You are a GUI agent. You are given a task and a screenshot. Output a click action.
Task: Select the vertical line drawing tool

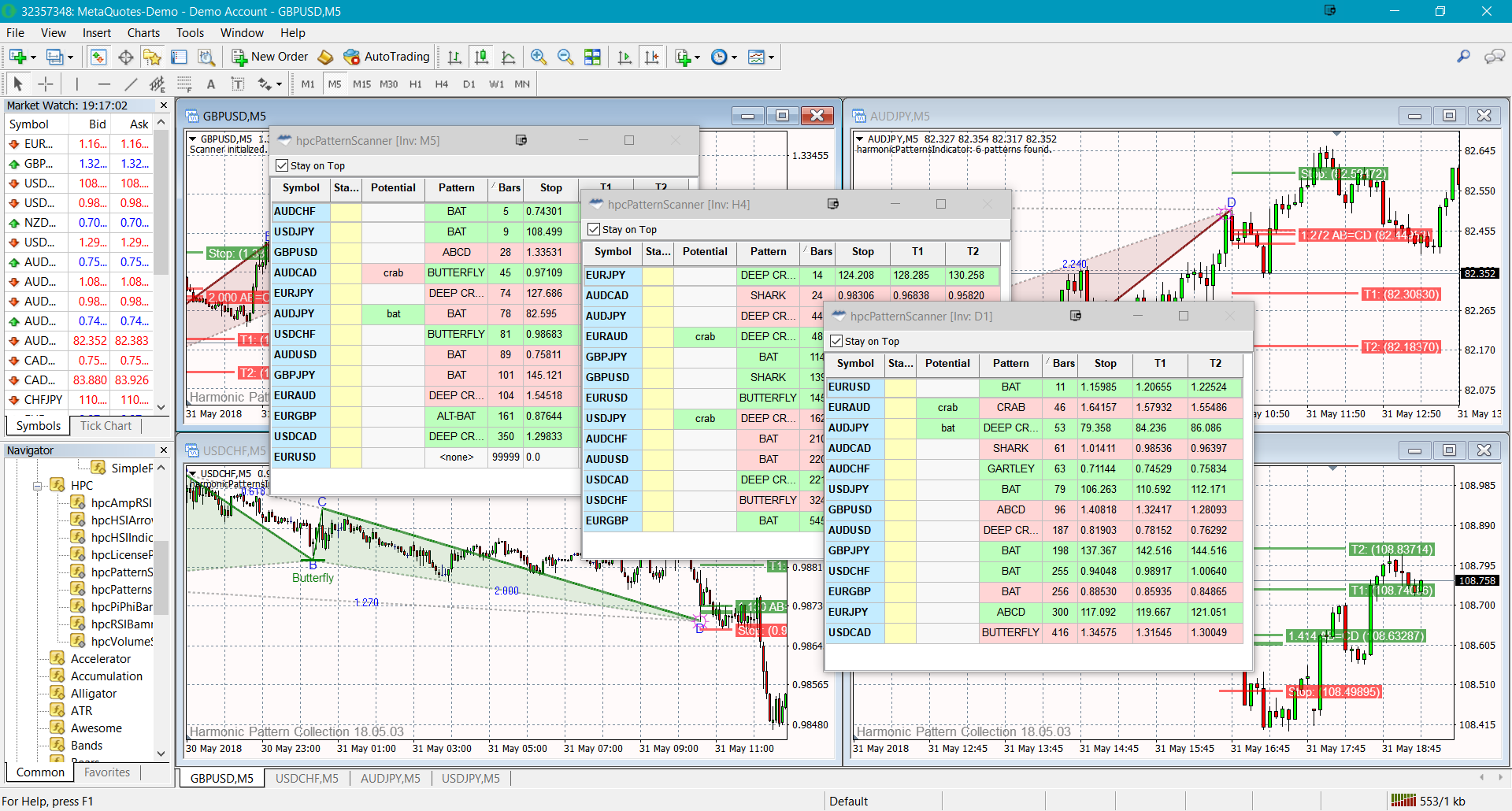coord(76,83)
